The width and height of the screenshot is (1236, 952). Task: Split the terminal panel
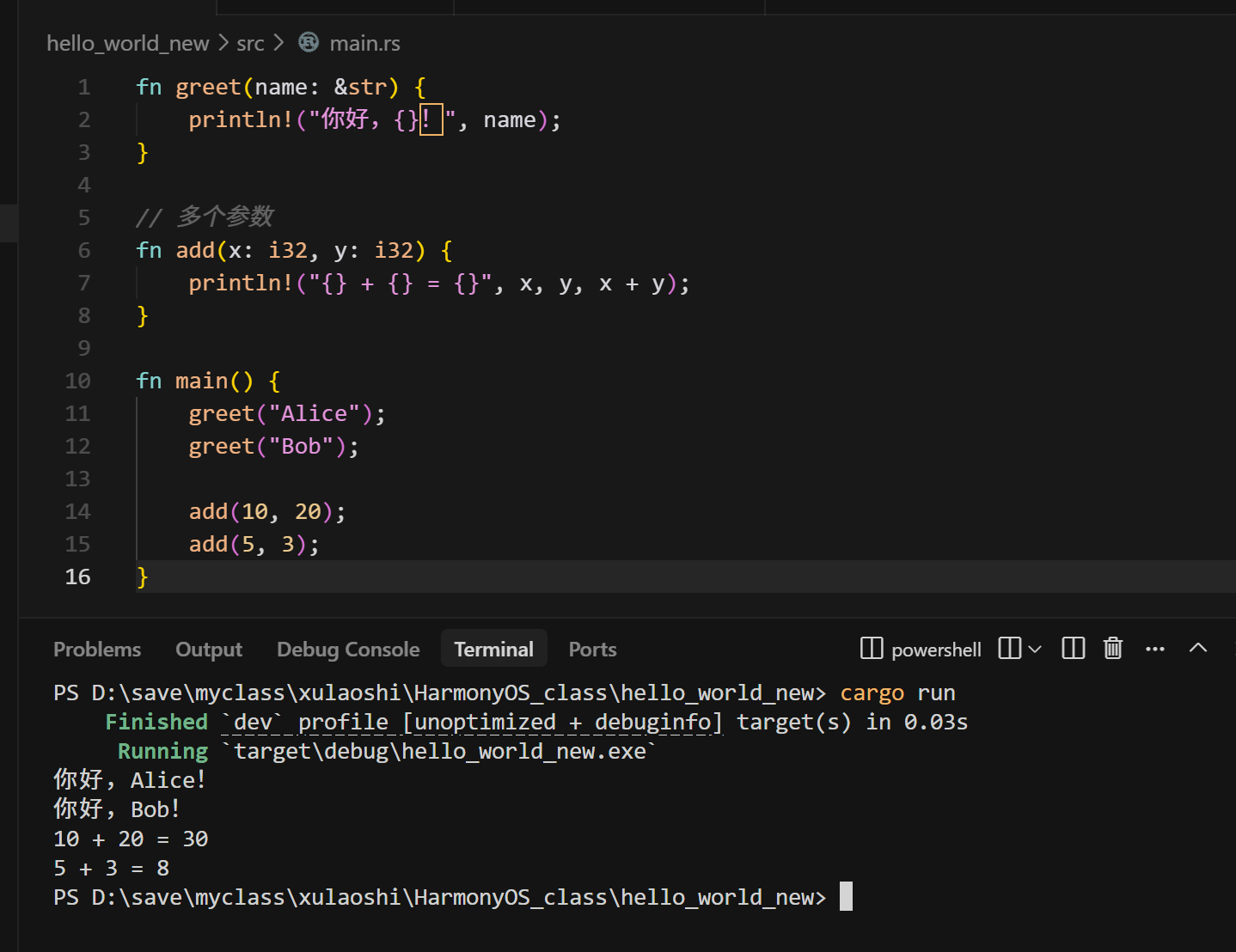click(x=1074, y=648)
